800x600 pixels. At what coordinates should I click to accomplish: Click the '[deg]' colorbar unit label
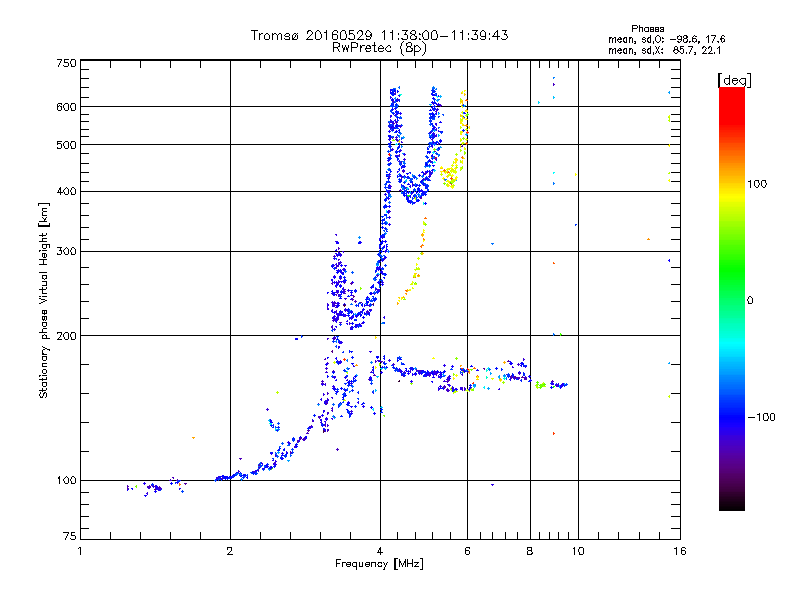coord(734,80)
